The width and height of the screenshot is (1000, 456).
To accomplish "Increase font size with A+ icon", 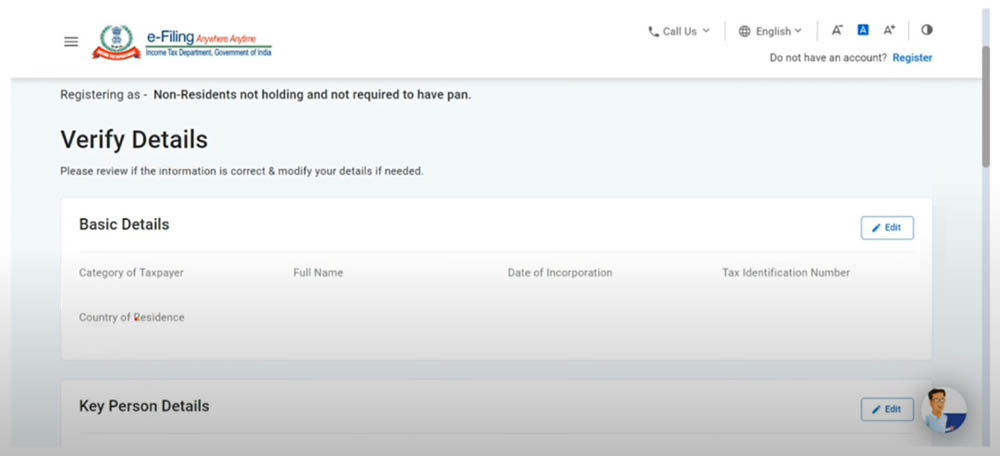I will point(889,31).
